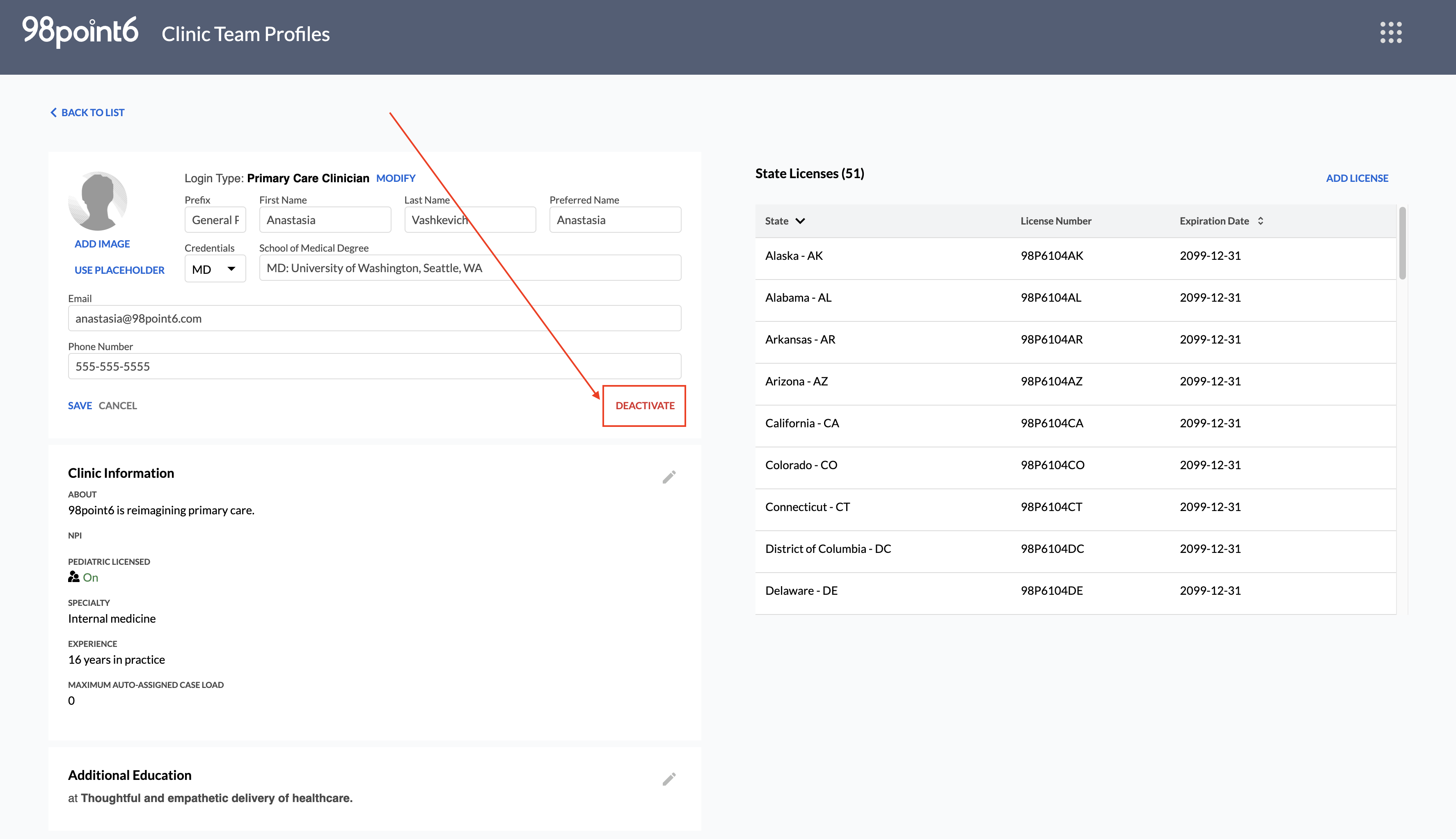Click School of Medical Degree field
Image resolution: width=1456 pixels, height=839 pixels.
click(470, 268)
